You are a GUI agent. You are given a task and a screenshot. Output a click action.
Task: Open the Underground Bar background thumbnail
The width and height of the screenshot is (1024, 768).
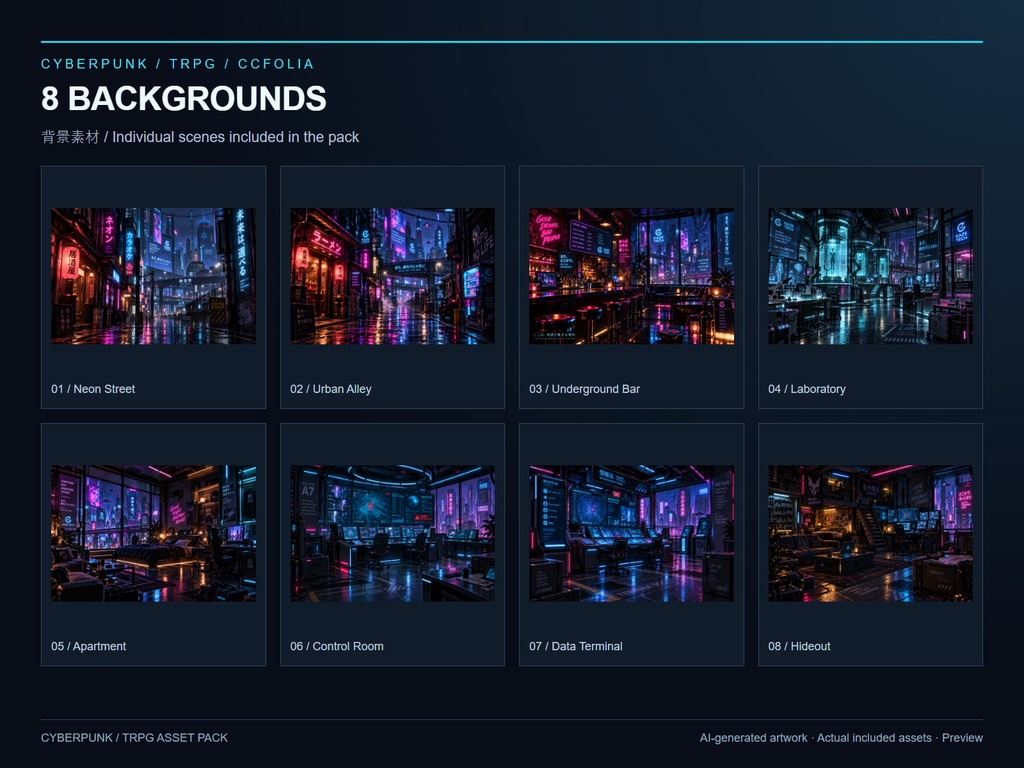[632, 276]
